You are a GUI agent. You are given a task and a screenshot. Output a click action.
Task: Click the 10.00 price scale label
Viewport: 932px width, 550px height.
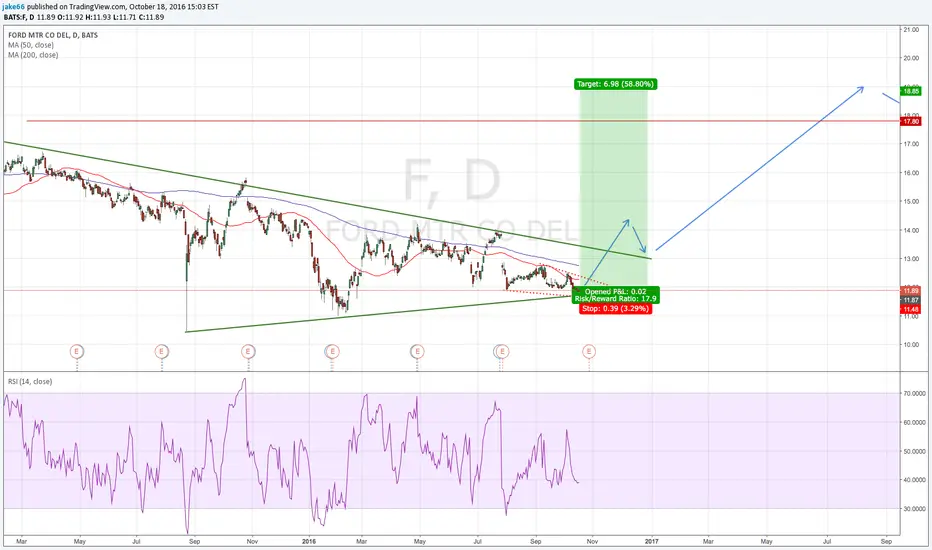click(x=911, y=345)
